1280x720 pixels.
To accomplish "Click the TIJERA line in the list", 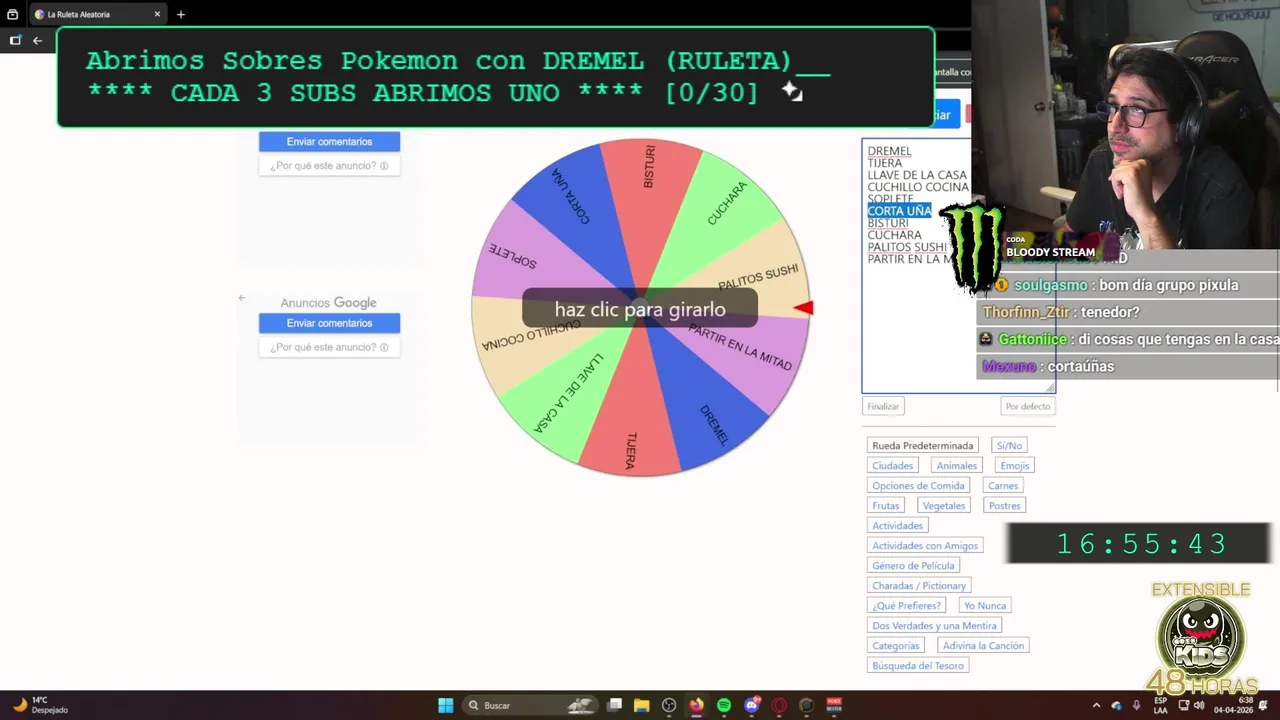I will 884,163.
